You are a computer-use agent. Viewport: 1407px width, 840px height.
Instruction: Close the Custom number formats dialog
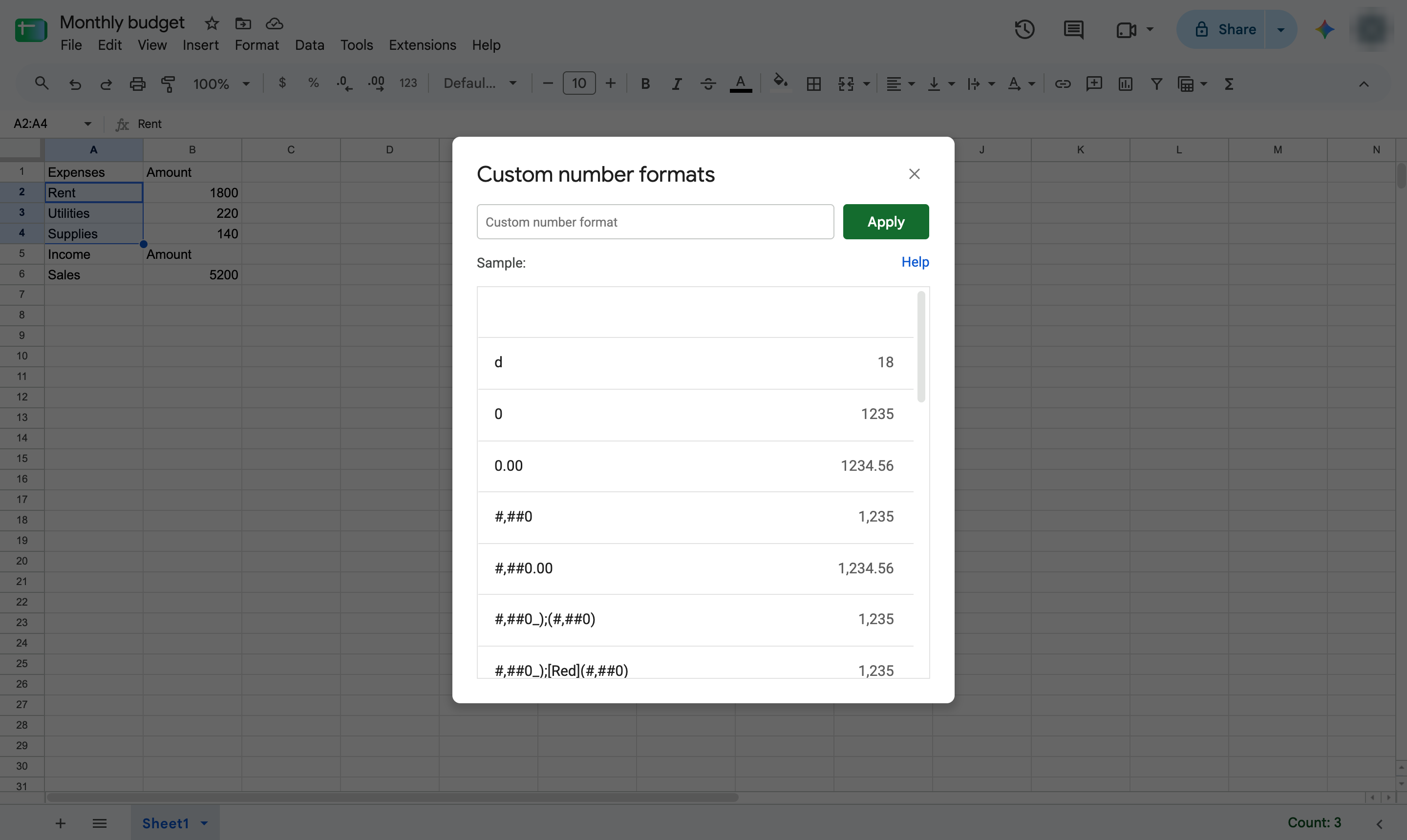(914, 174)
